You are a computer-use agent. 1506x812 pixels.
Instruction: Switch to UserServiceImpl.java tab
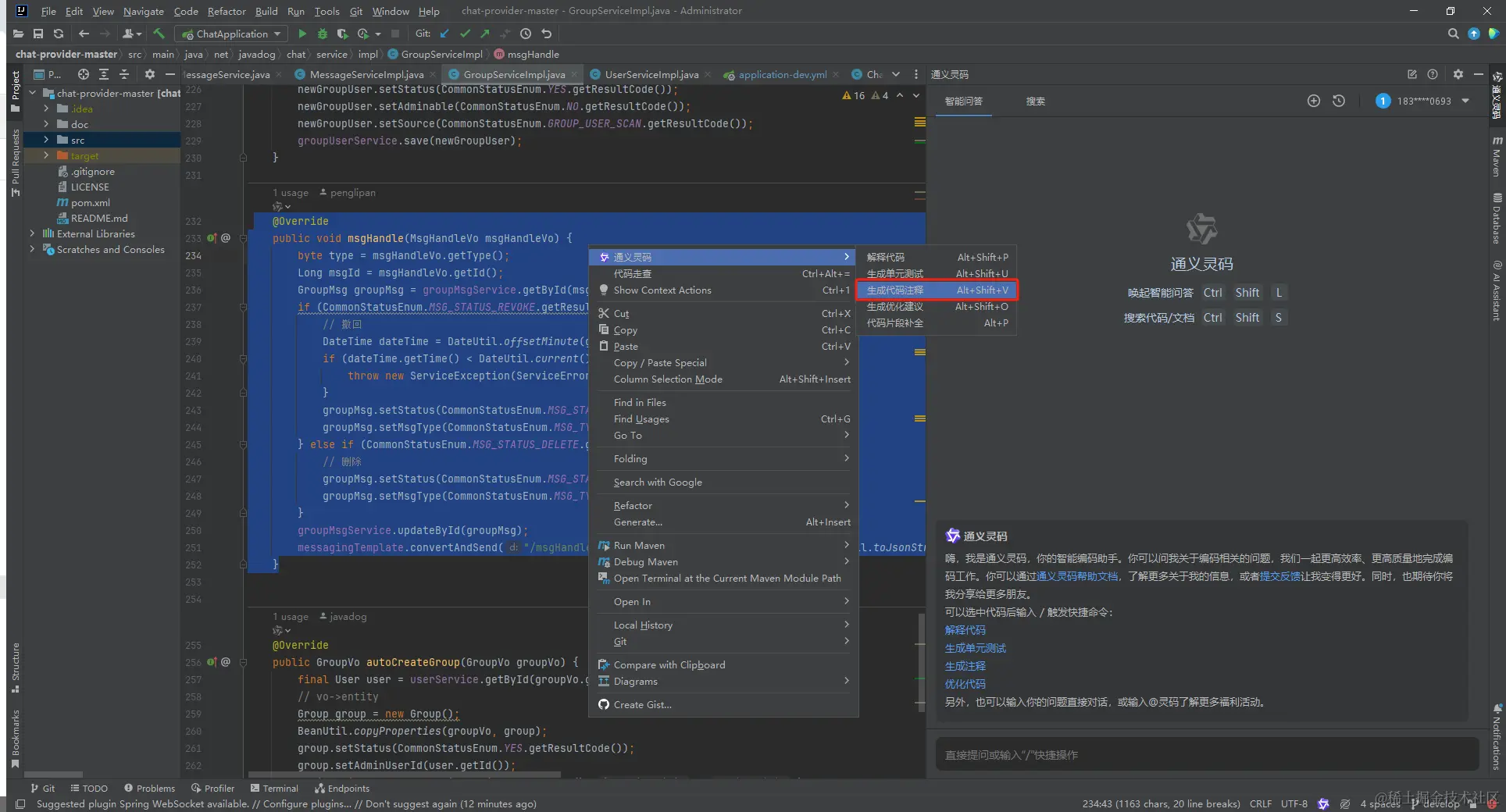(x=651, y=74)
